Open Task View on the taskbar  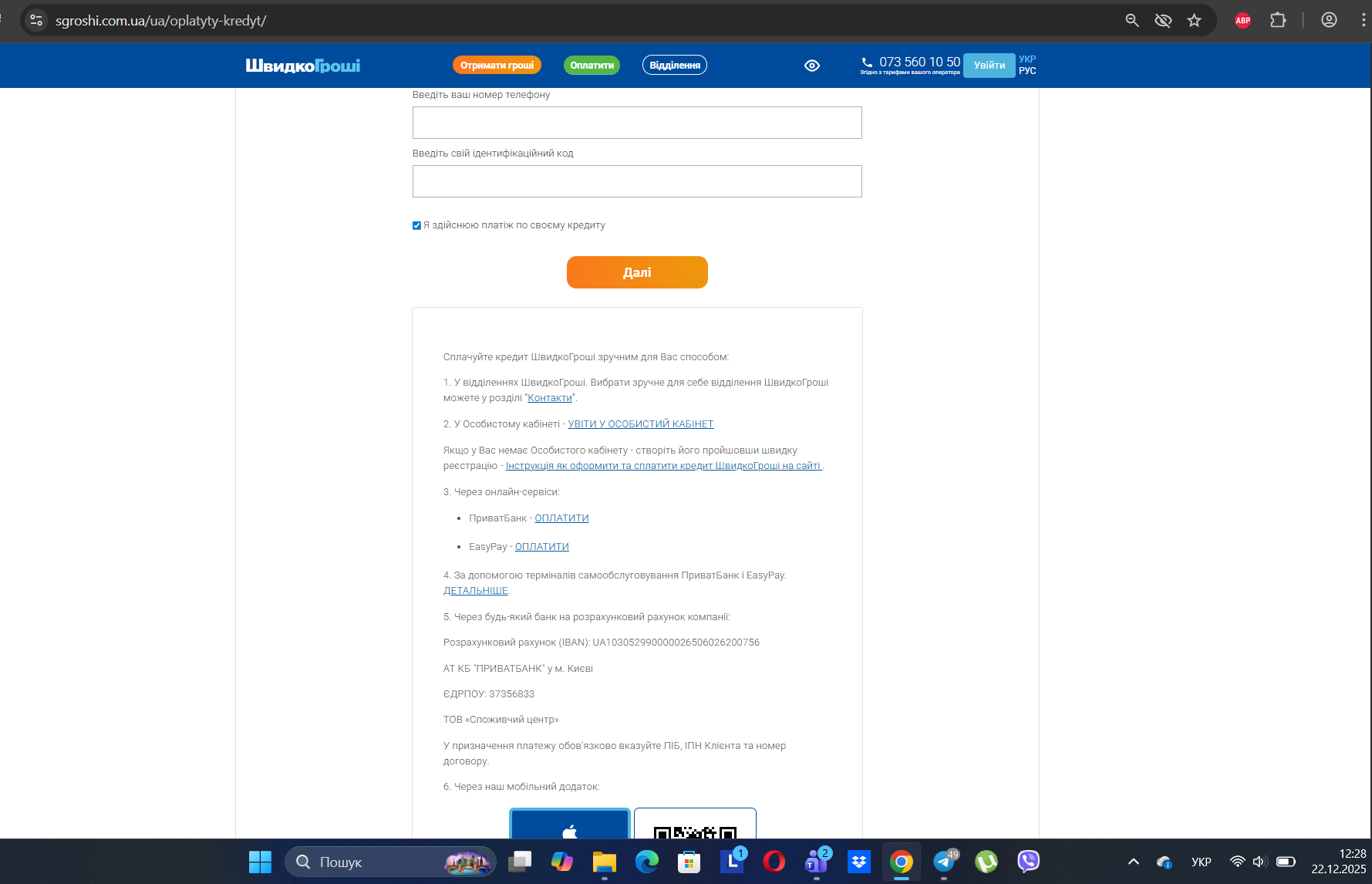520,862
